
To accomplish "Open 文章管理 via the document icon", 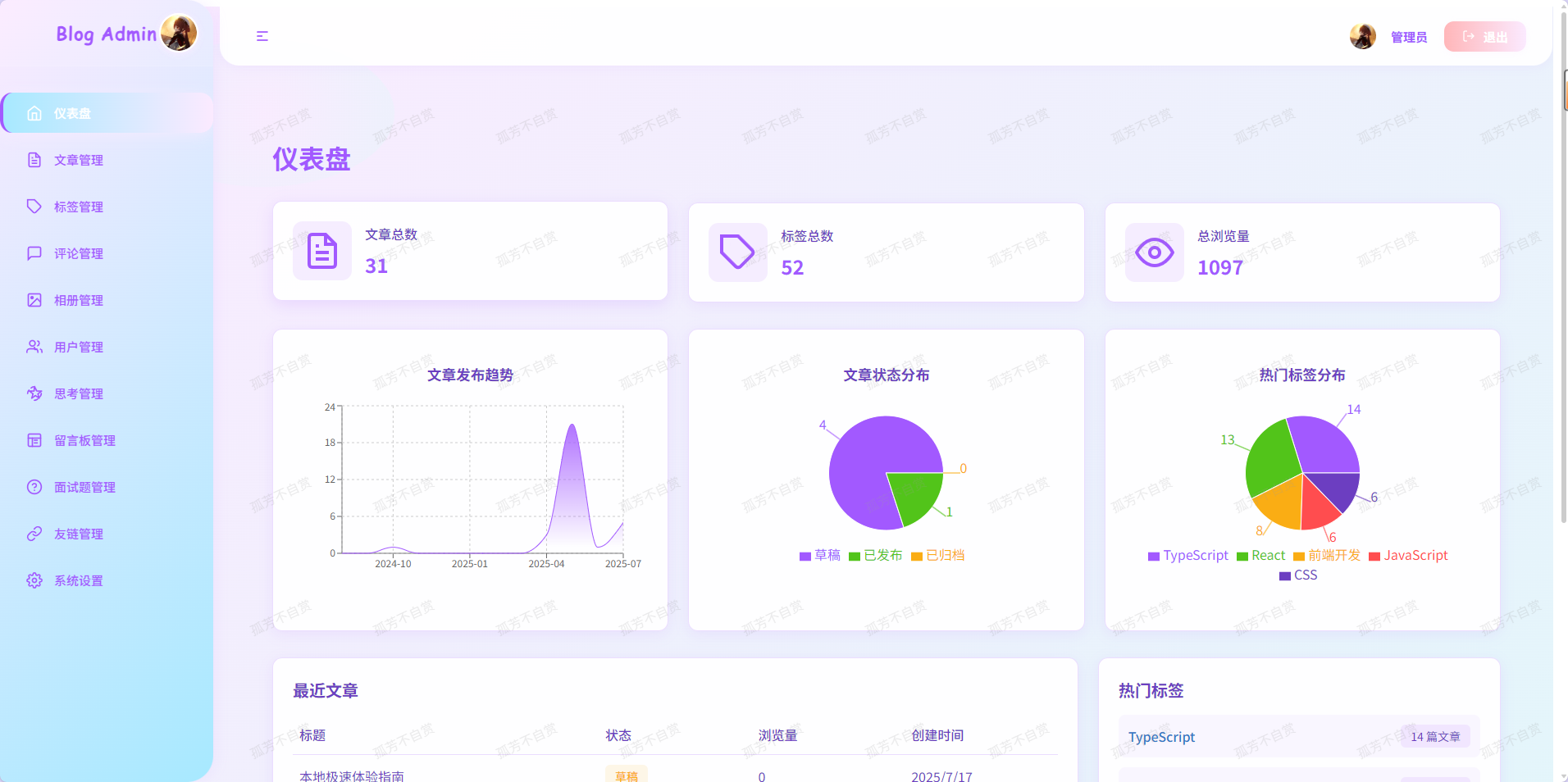I will pyautogui.click(x=34, y=160).
